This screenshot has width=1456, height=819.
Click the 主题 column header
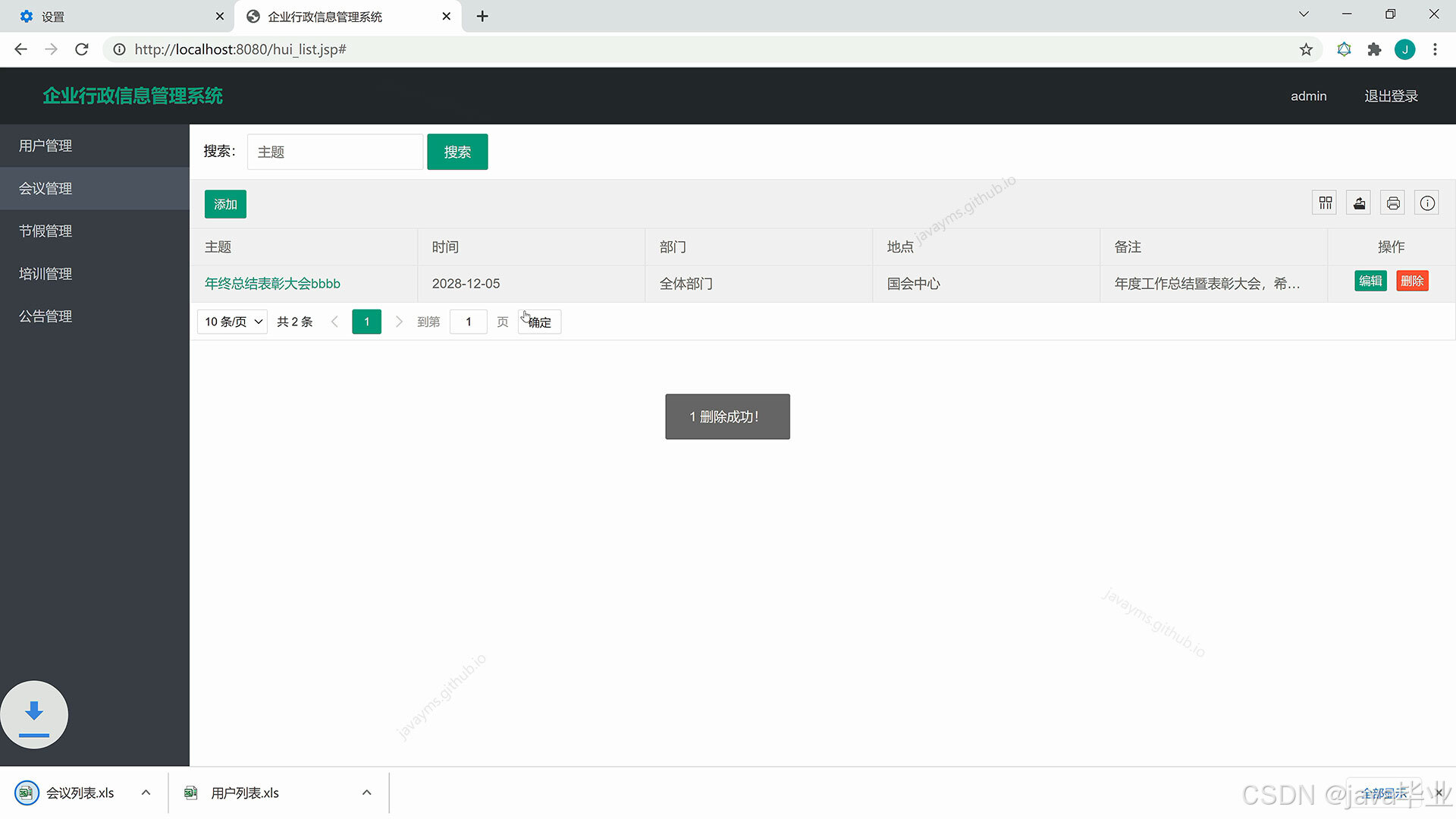[303, 247]
